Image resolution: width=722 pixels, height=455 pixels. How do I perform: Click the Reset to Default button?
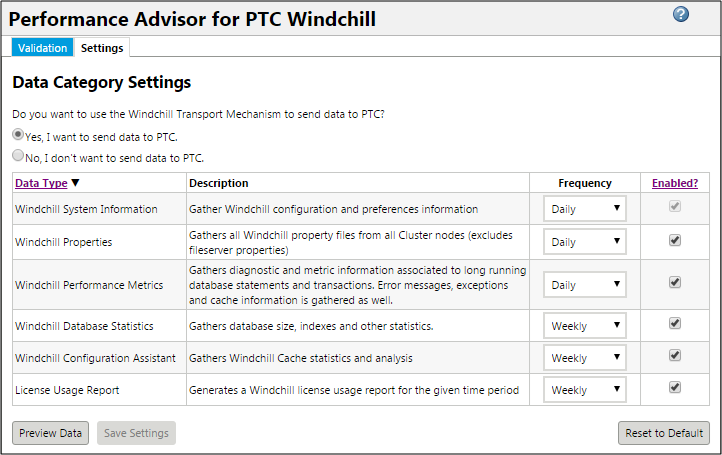click(664, 433)
